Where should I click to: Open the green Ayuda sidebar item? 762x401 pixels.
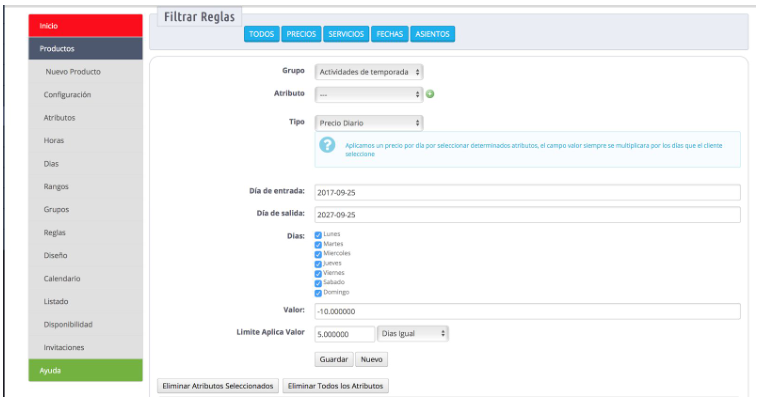(x=86, y=370)
